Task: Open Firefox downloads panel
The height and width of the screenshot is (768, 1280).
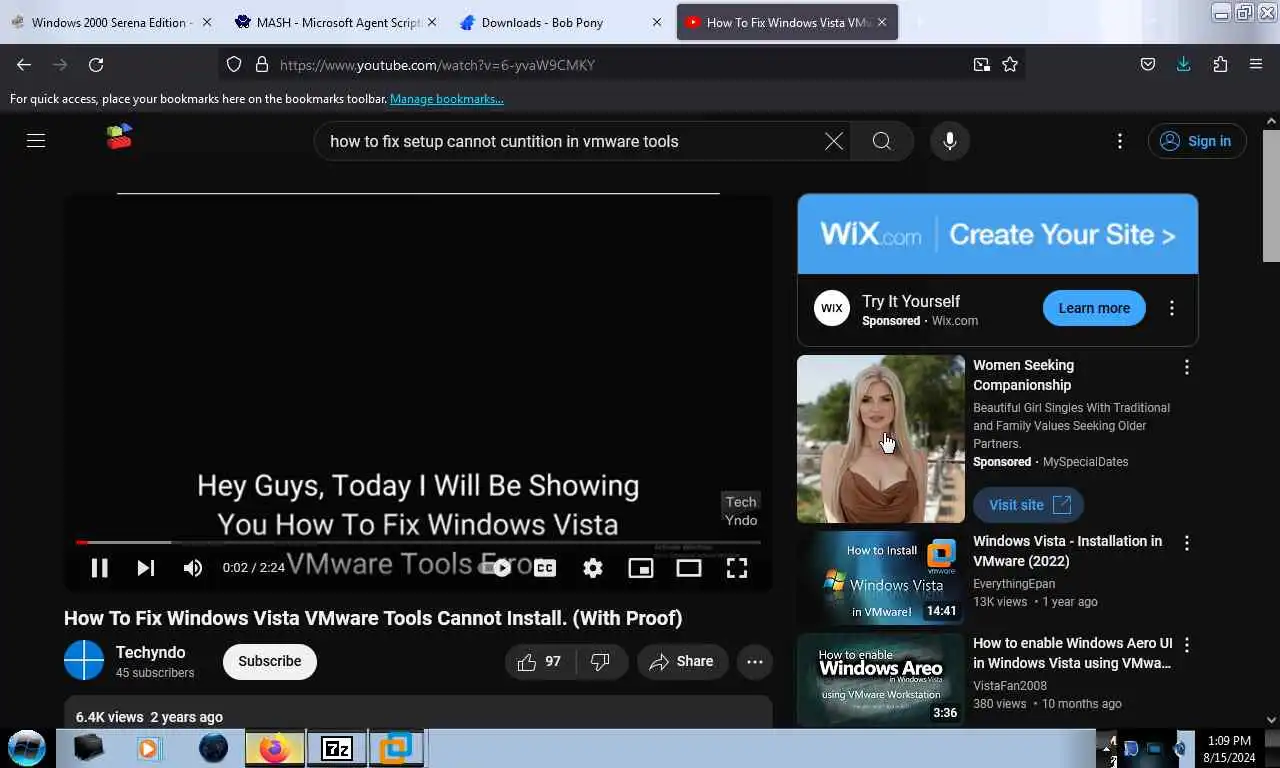Action: (1184, 64)
